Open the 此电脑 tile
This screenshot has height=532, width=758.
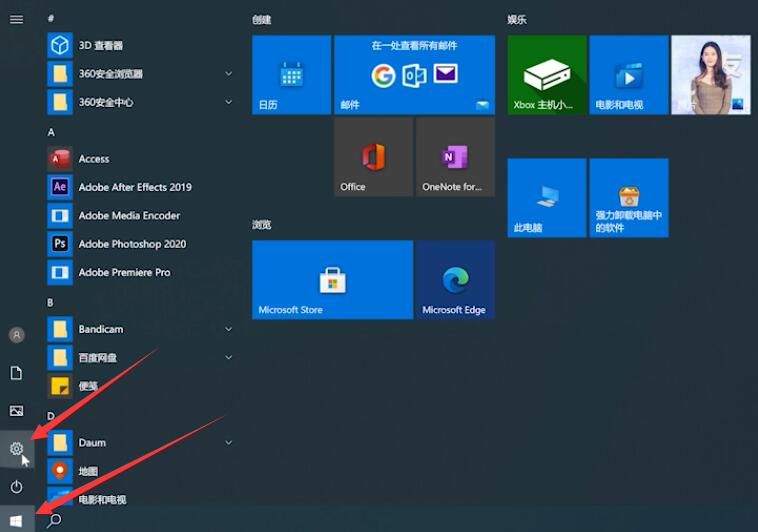(x=547, y=197)
